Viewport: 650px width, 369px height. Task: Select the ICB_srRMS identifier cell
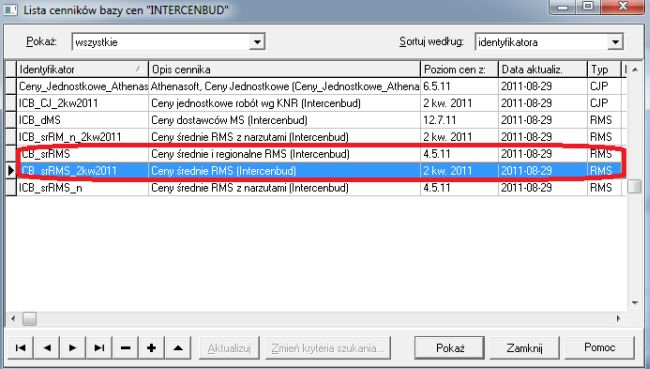(82, 154)
